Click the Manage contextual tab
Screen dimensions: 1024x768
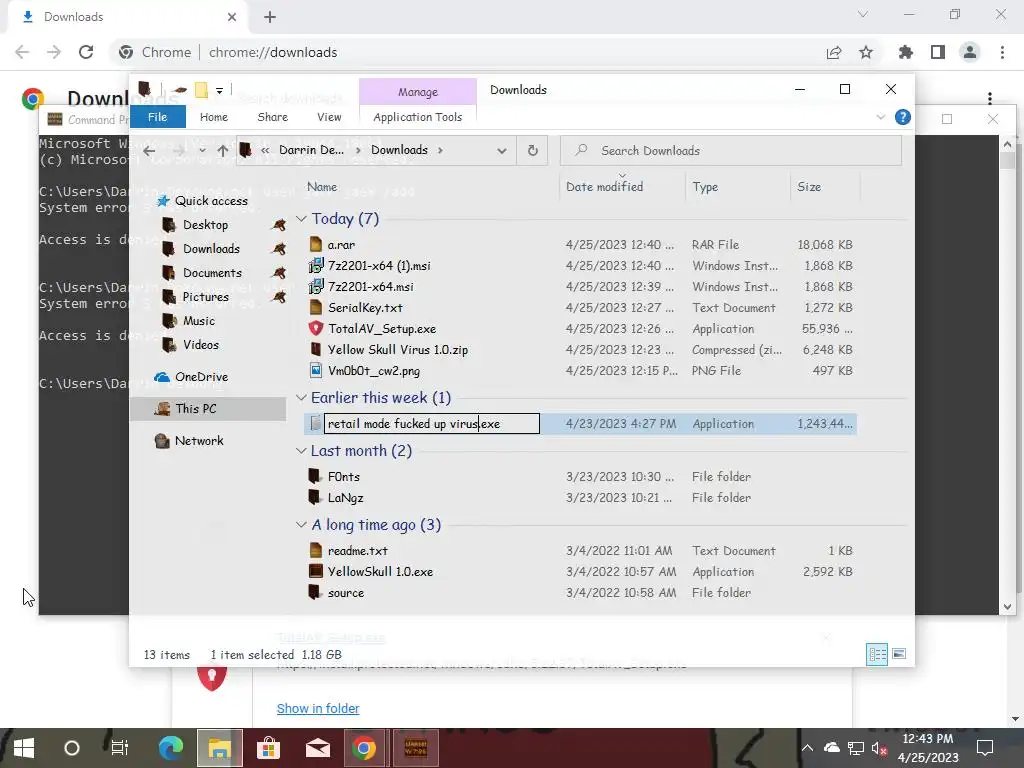point(418,91)
